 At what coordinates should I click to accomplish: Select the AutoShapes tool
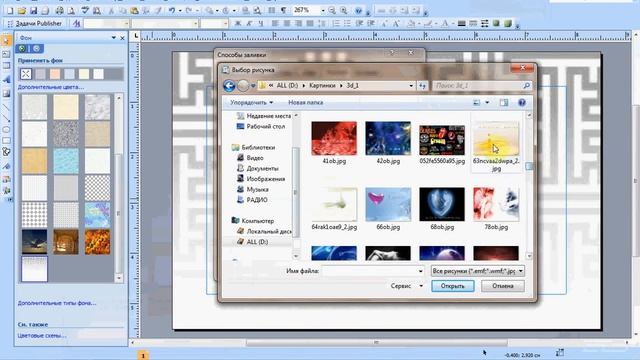(6, 152)
